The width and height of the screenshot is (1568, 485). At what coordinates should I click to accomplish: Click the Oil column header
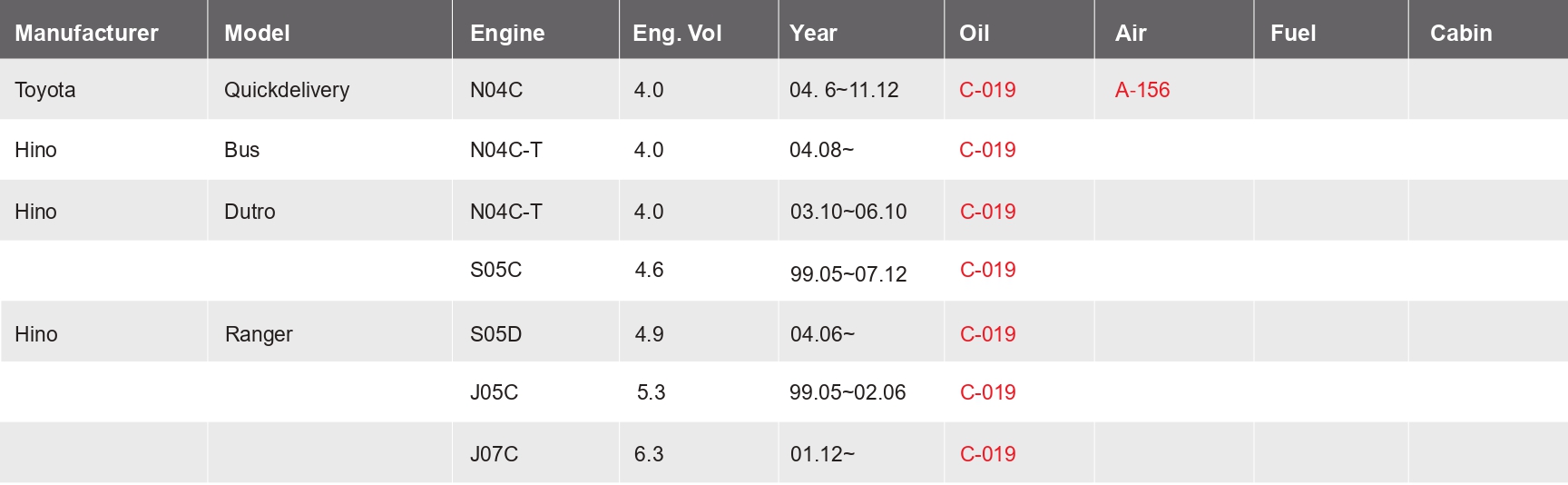[x=975, y=34]
